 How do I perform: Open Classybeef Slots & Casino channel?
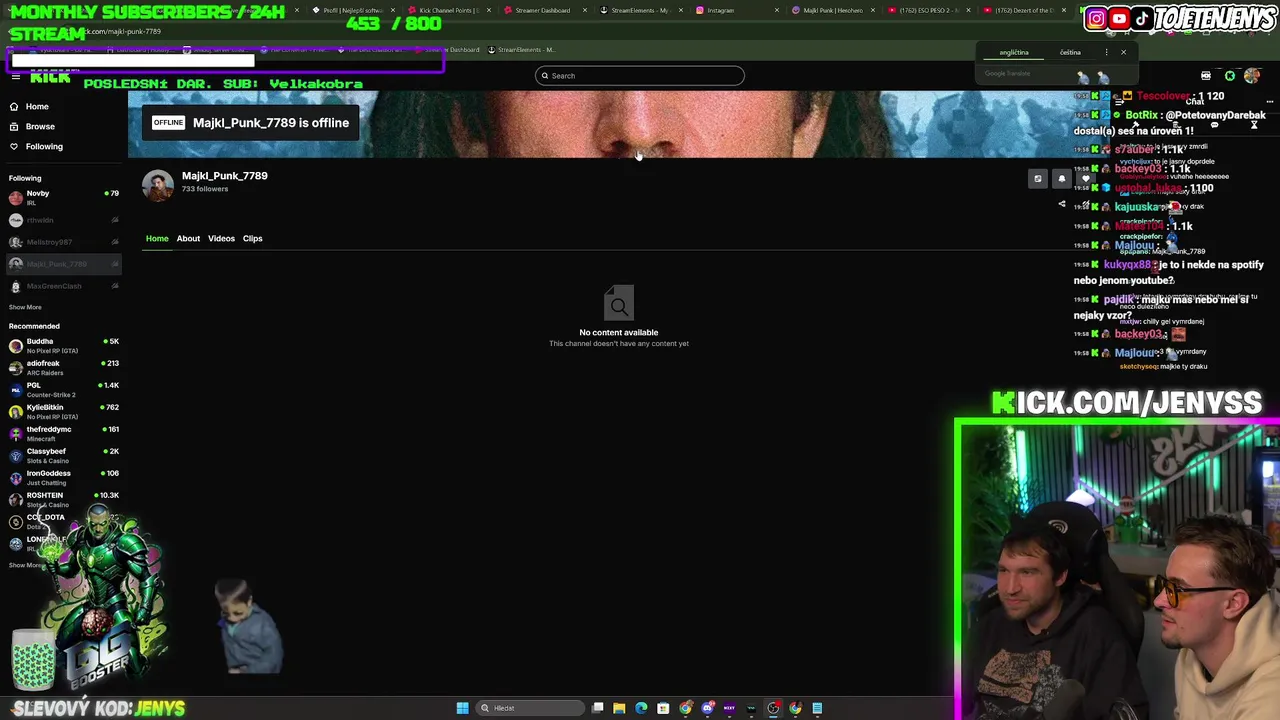coord(62,455)
